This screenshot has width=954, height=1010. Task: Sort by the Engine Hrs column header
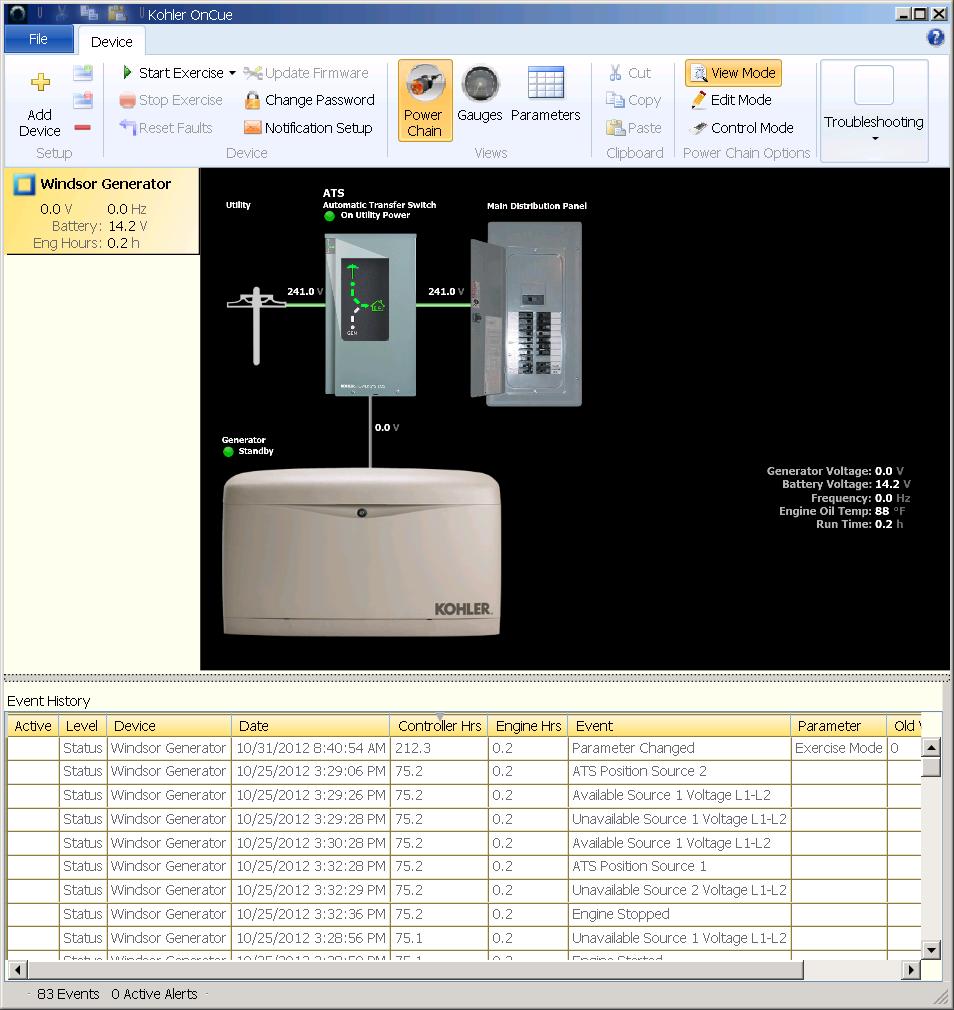point(528,726)
